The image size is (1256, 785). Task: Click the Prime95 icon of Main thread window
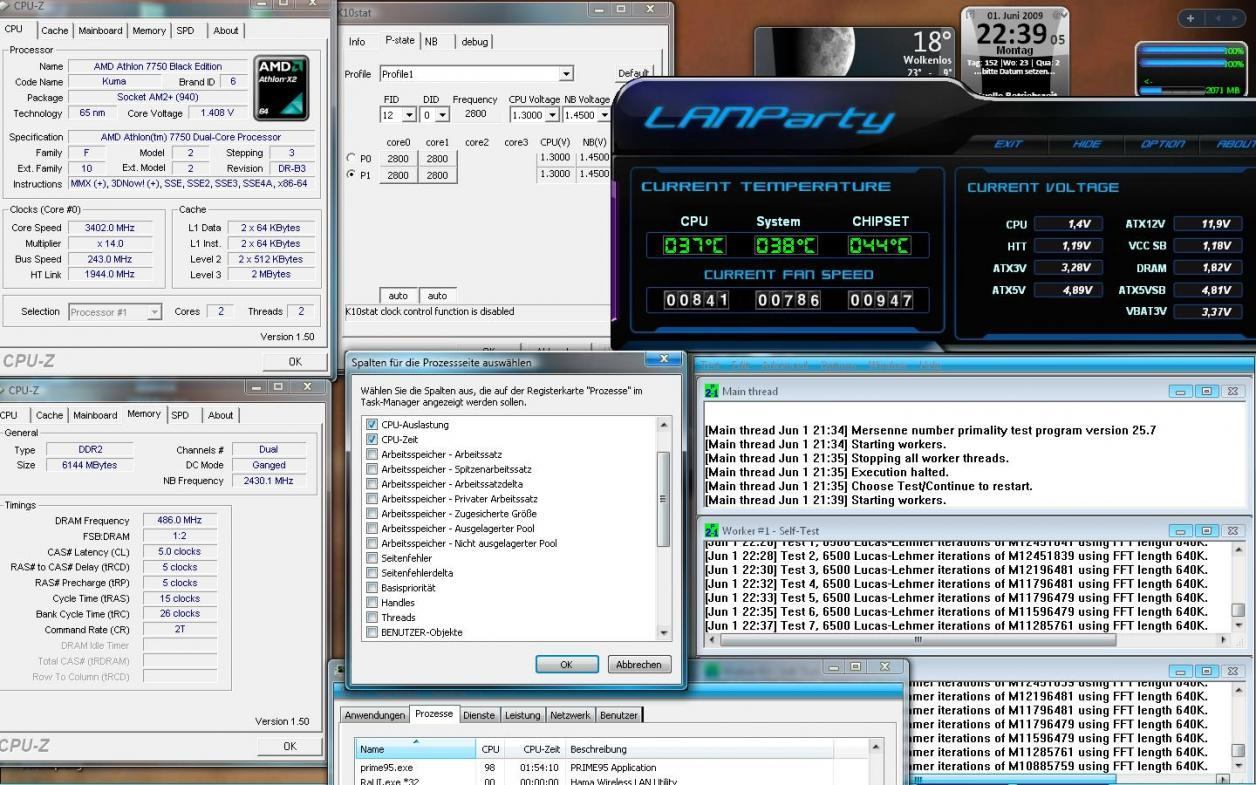(x=711, y=391)
